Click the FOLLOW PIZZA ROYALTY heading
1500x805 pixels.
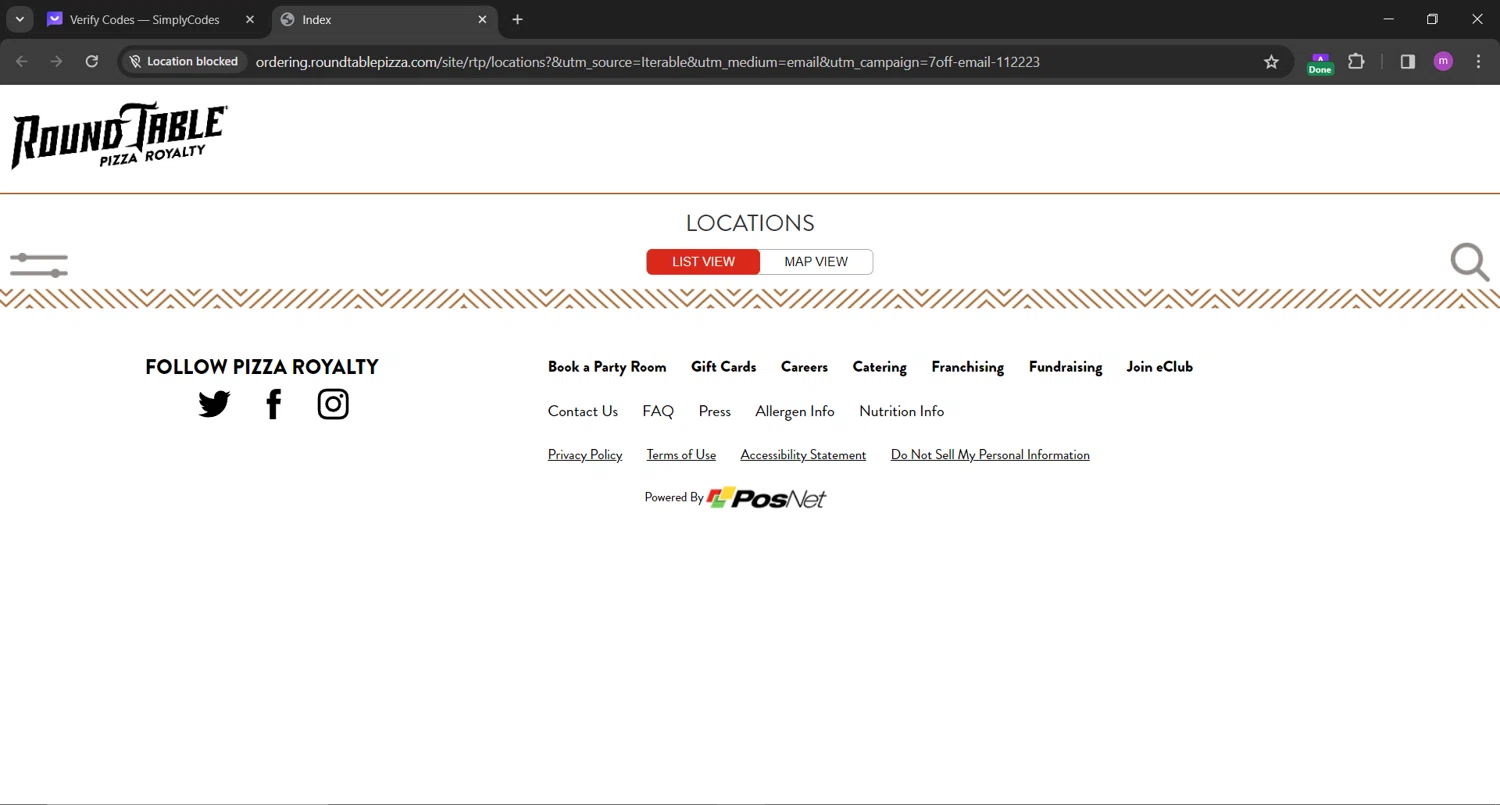262,367
